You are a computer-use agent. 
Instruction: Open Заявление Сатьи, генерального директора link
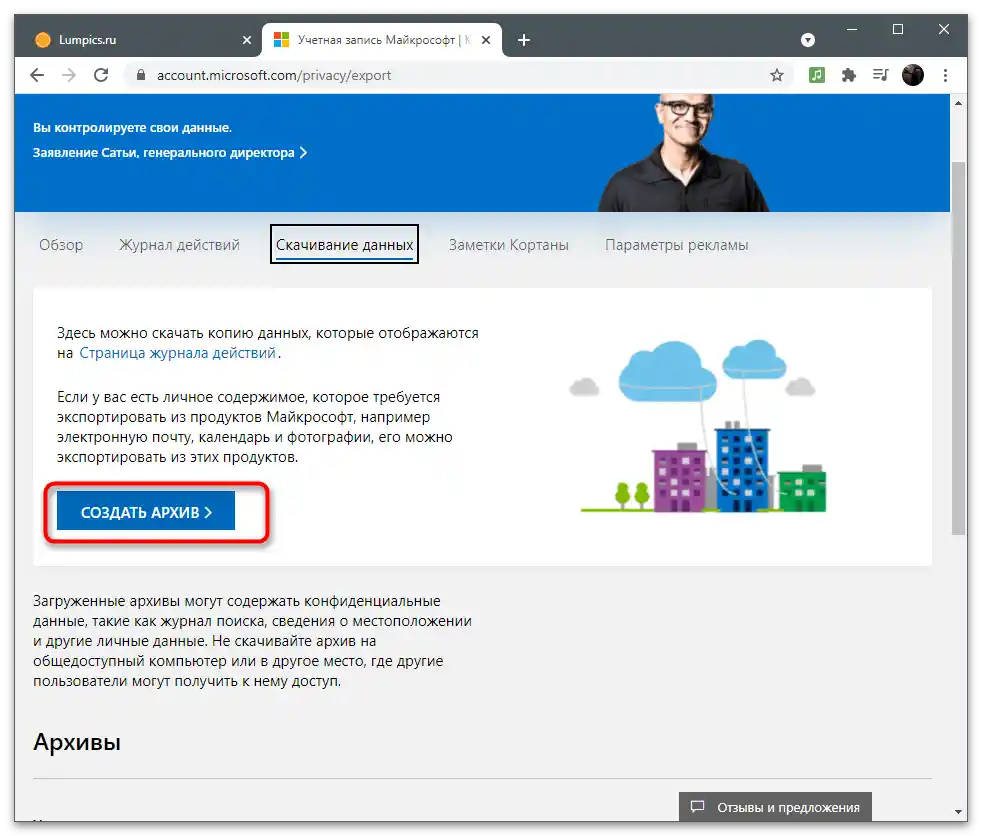pos(170,153)
